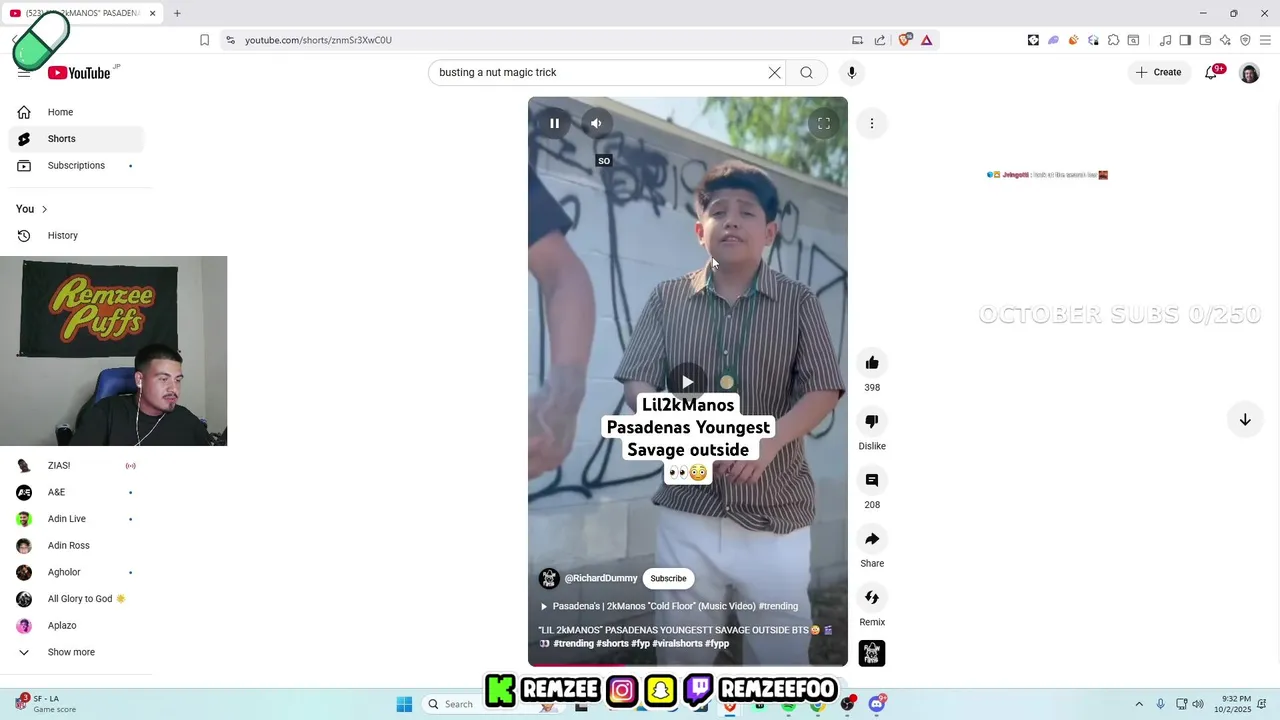Go to next Short with down arrow
Image resolution: width=1280 pixels, height=720 pixels.
[1245, 420]
